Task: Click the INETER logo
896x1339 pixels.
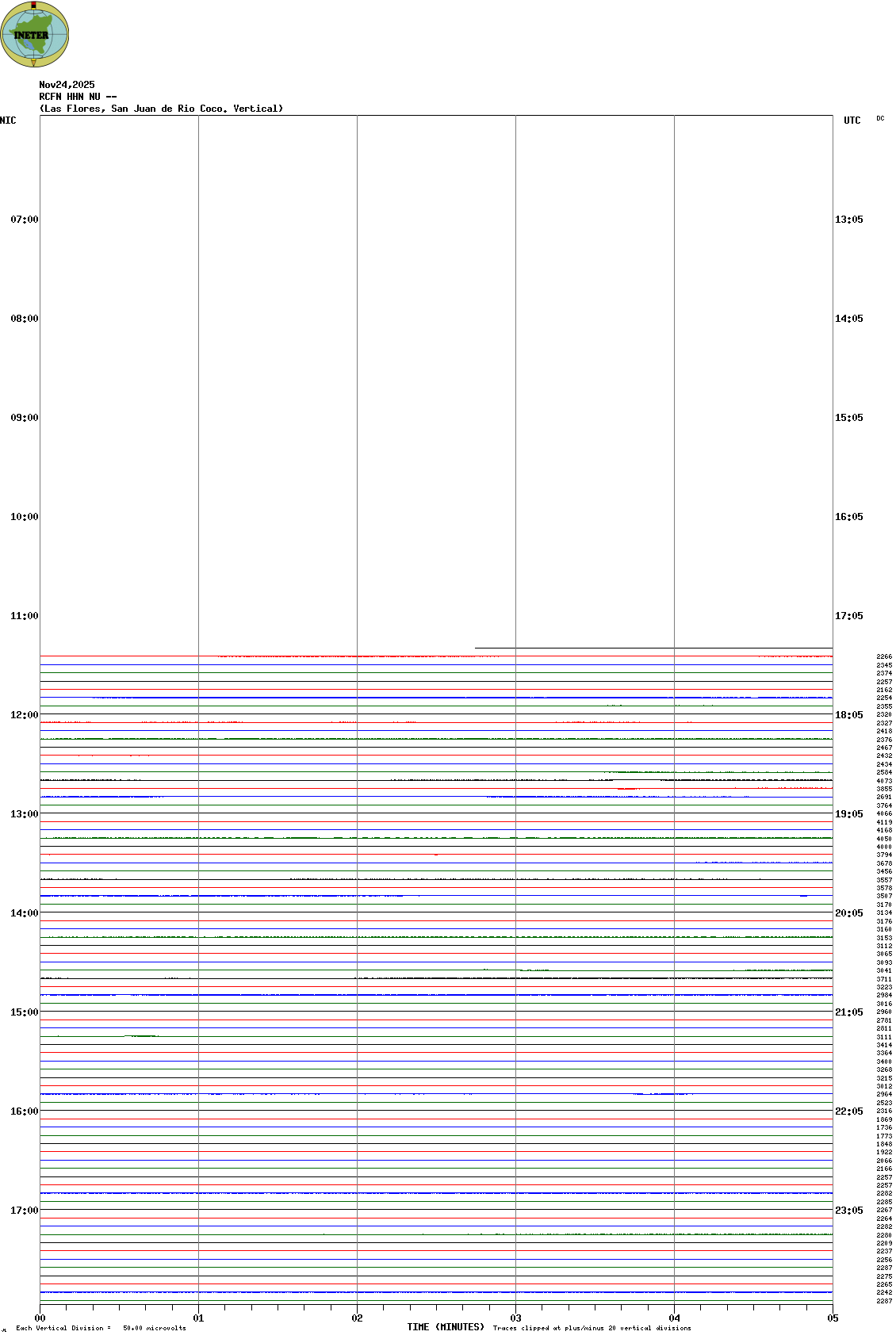Action: [34, 34]
